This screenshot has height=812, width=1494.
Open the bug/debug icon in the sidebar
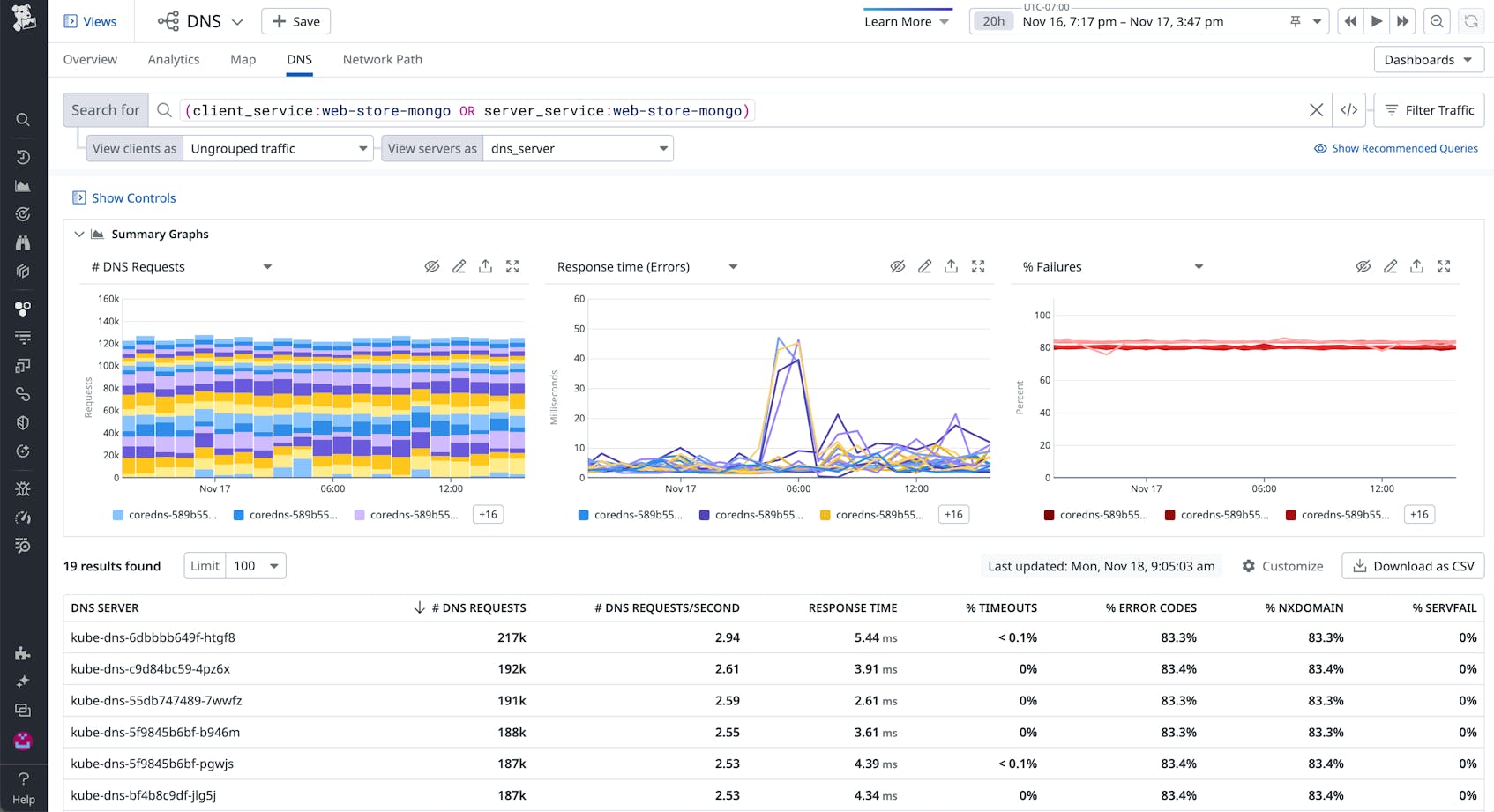pos(23,488)
